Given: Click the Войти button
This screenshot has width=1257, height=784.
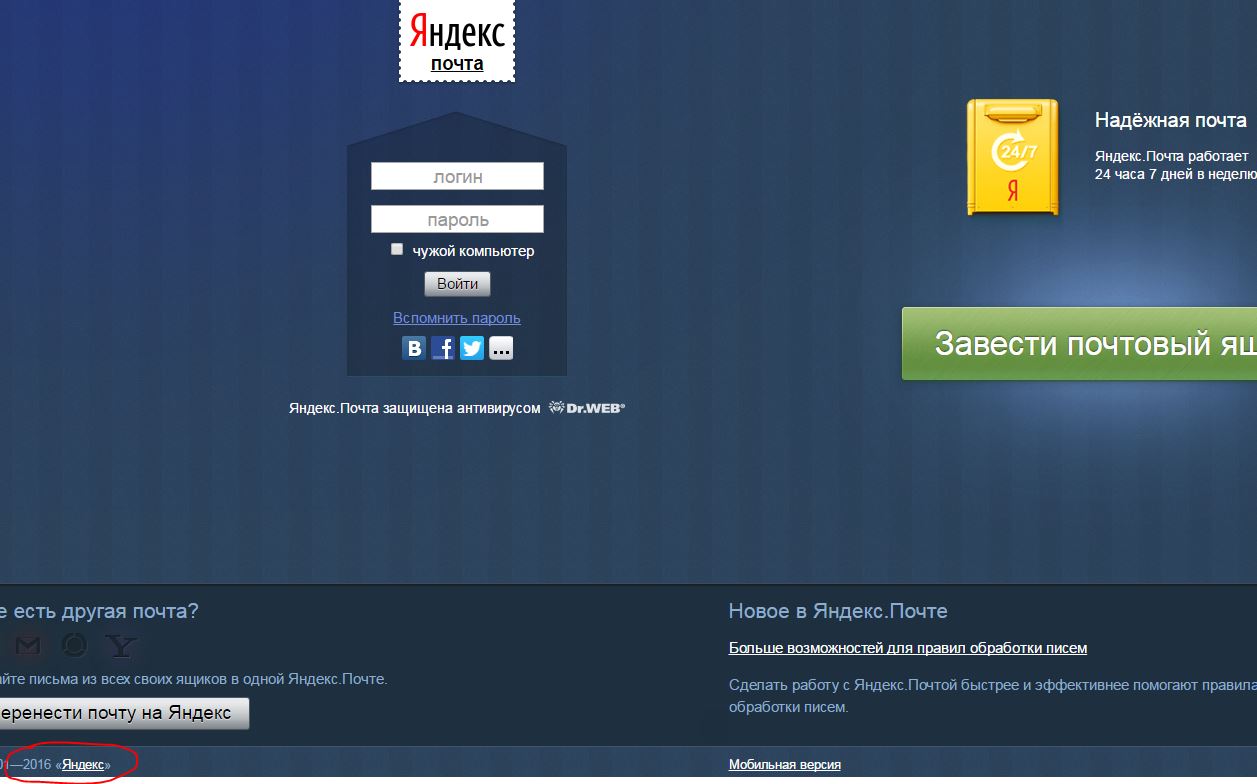Looking at the screenshot, I should pos(457,283).
